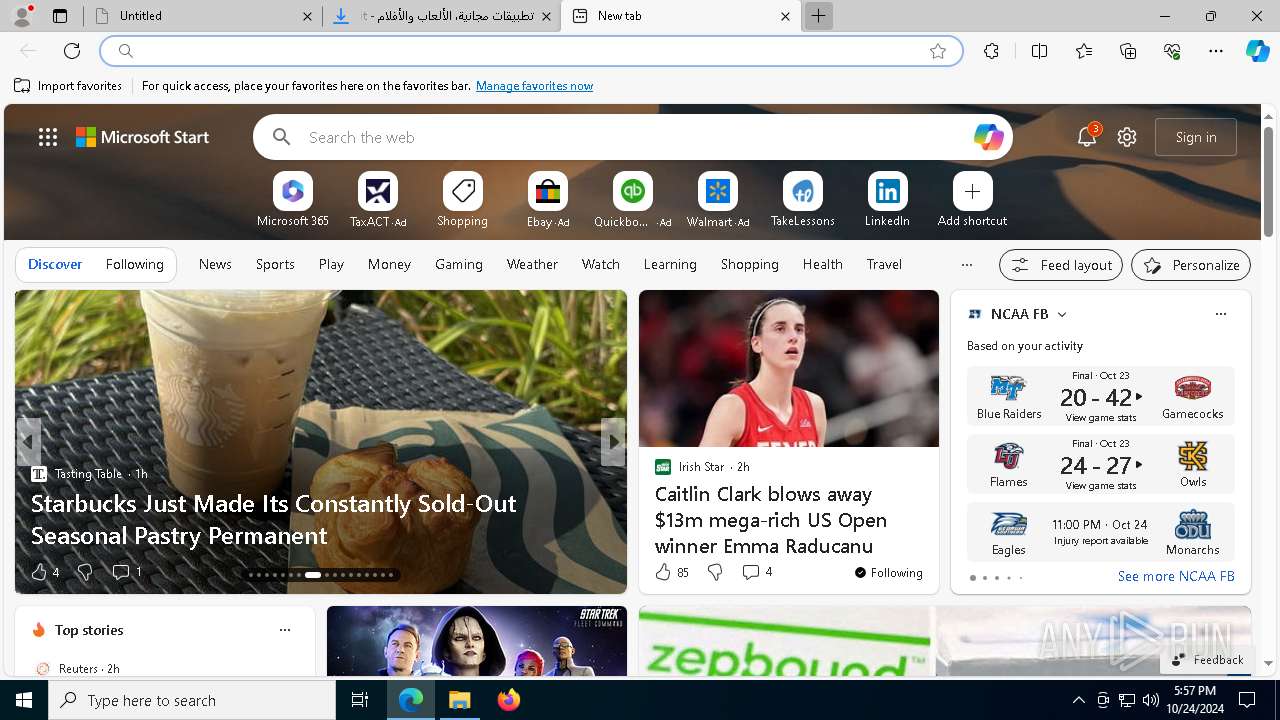The height and width of the screenshot is (720, 1280).
Task: Click Import favorites
Action: click(x=68, y=86)
